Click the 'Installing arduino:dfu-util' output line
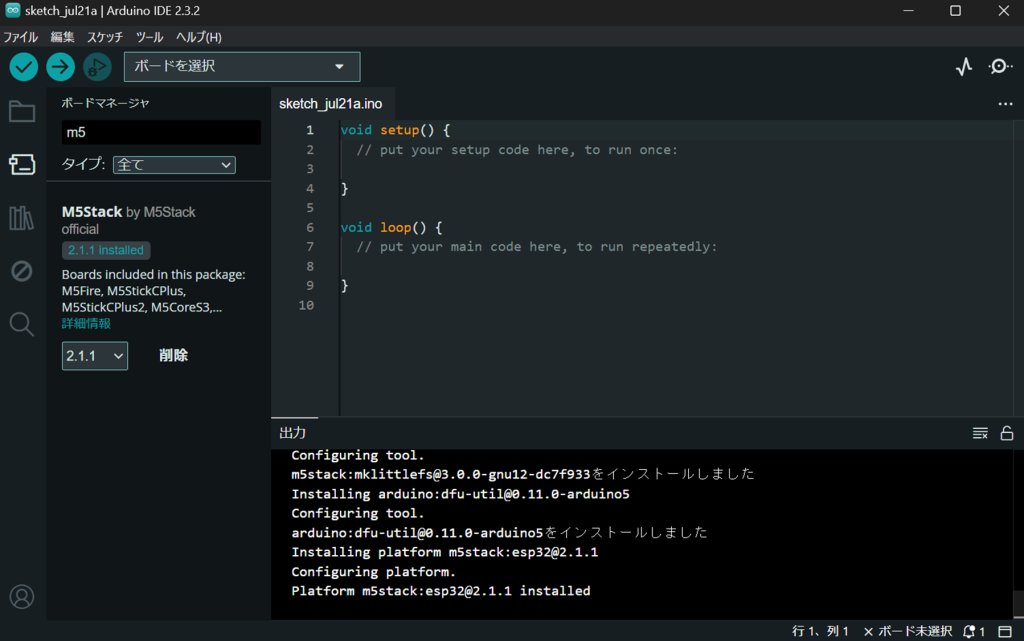The width and height of the screenshot is (1024, 641). [x=460, y=494]
